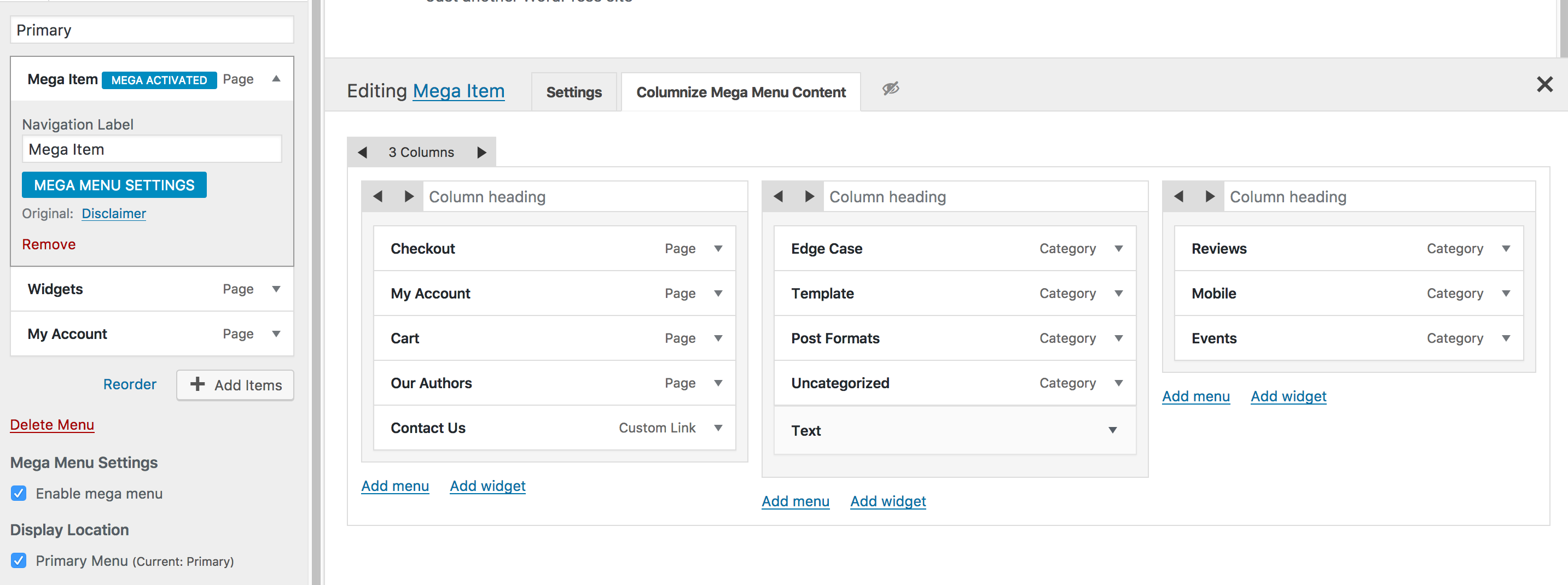Viewport: 1568px width, 585px height.
Task: Click the MEGA ACTIVATED badge
Action: click(159, 80)
